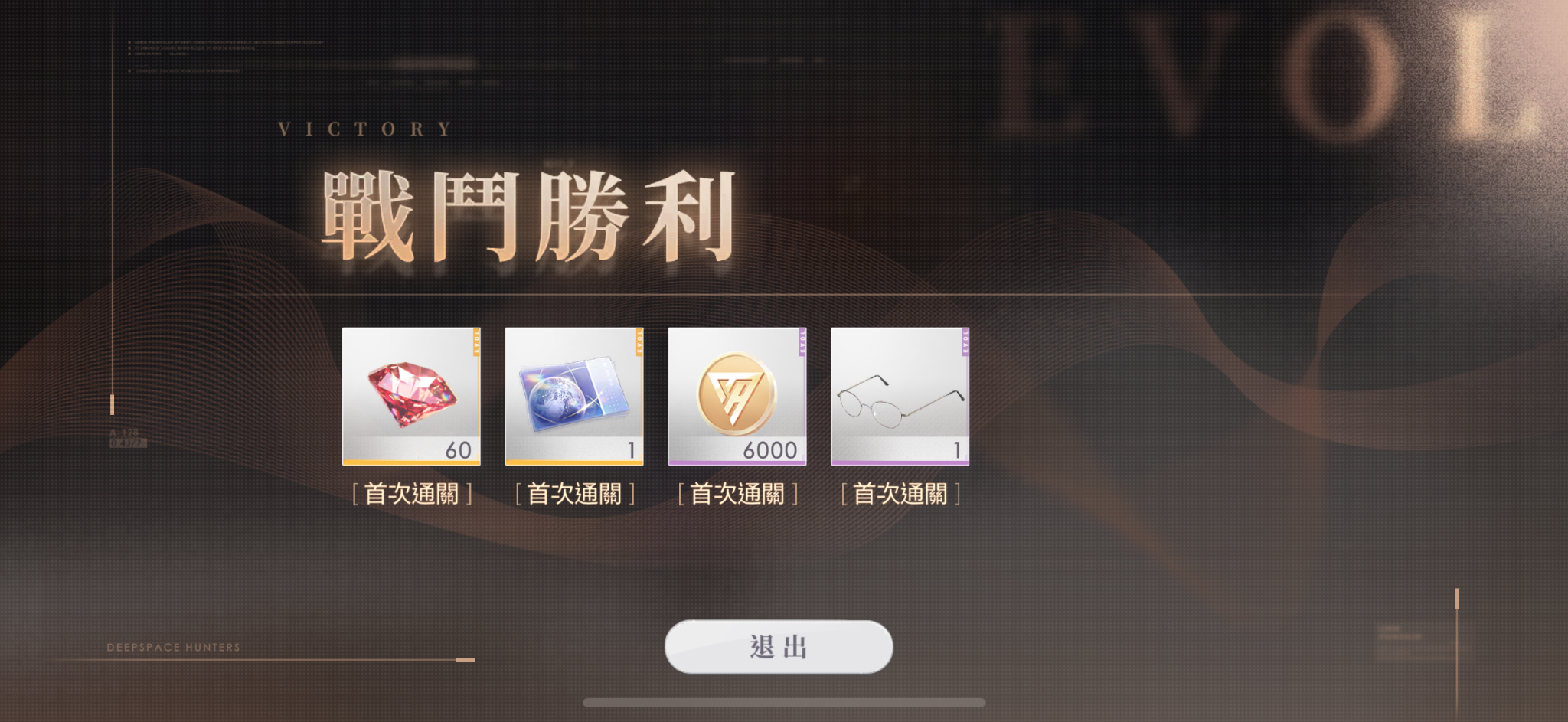
Task: Tap the EVOL tag on ticket tile
Action: pyautogui.click(x=639, y=341)
